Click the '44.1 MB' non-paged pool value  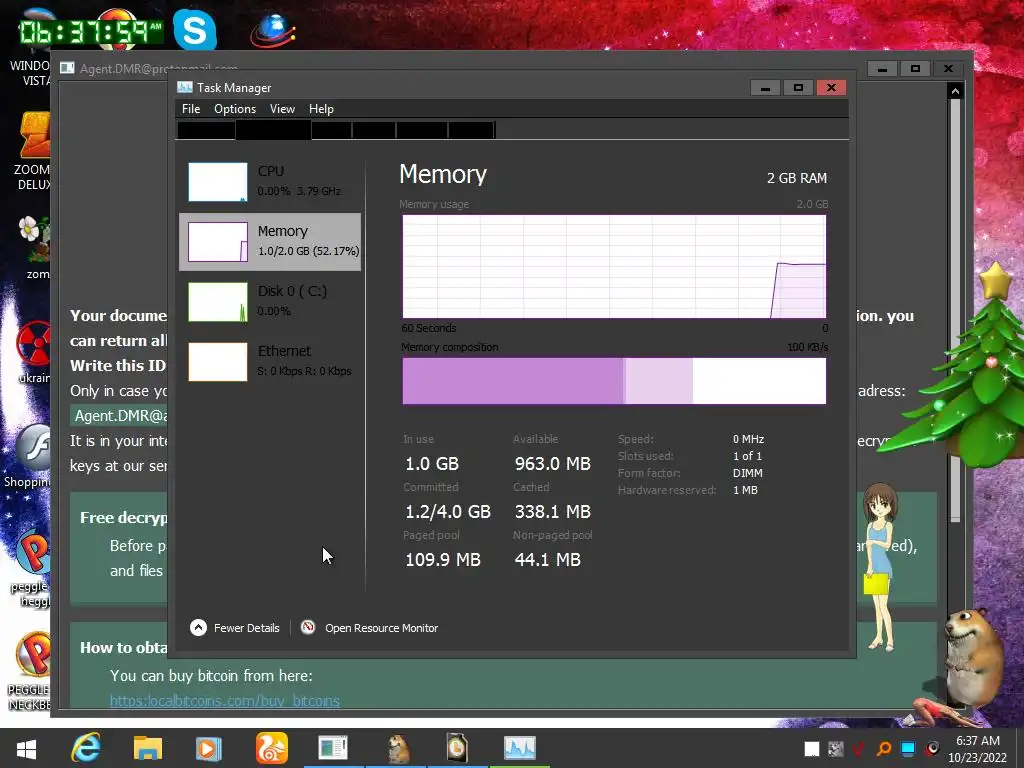547,560
